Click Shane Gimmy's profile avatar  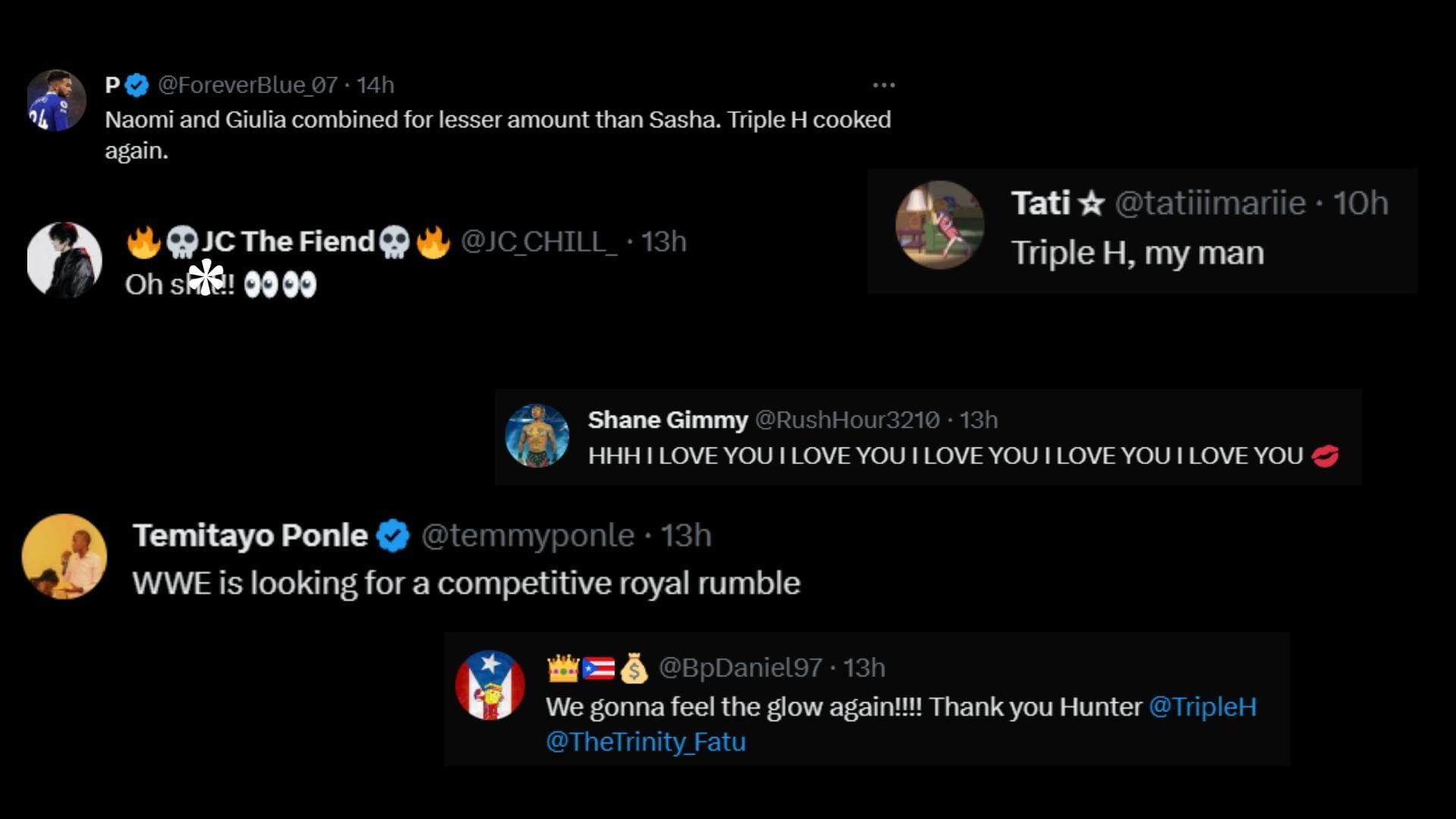[x=537, y=435]
